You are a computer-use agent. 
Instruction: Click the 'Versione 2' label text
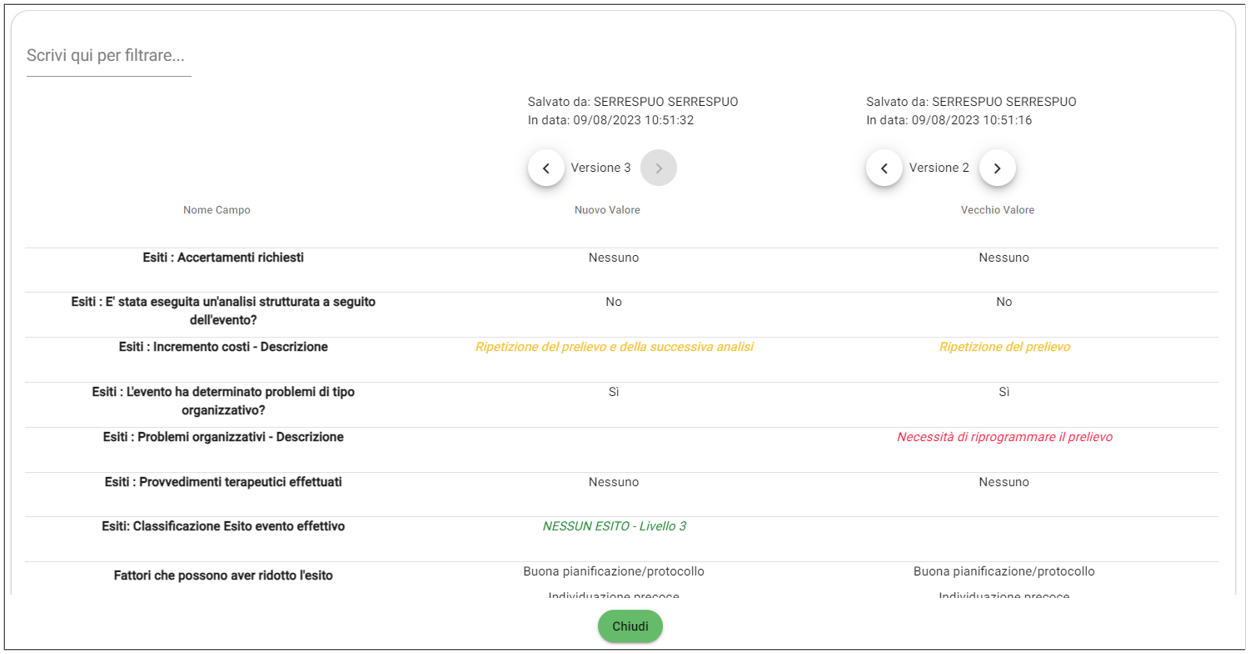[x=938, y=168]
